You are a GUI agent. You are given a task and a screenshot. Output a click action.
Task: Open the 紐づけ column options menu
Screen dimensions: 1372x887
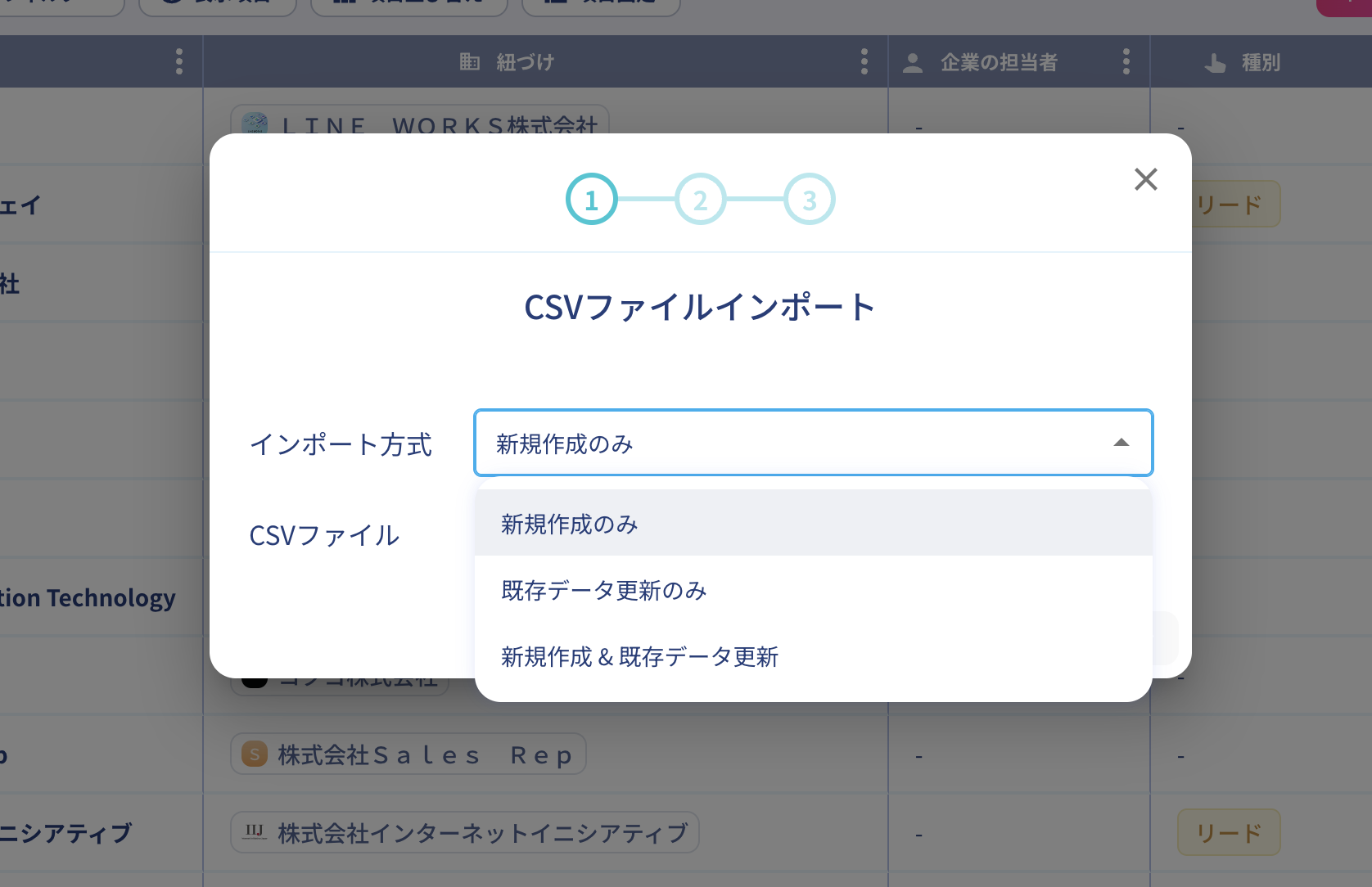pos(864,61)
